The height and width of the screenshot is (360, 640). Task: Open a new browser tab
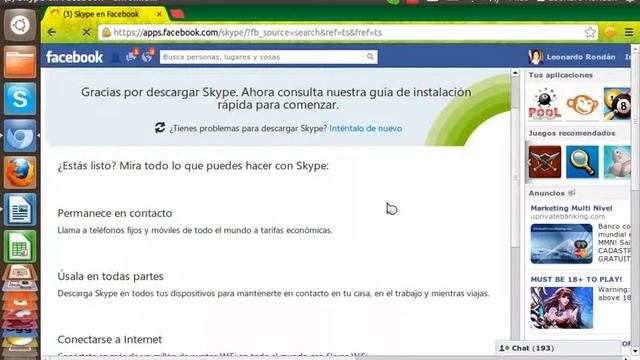[x=178, y=14]
